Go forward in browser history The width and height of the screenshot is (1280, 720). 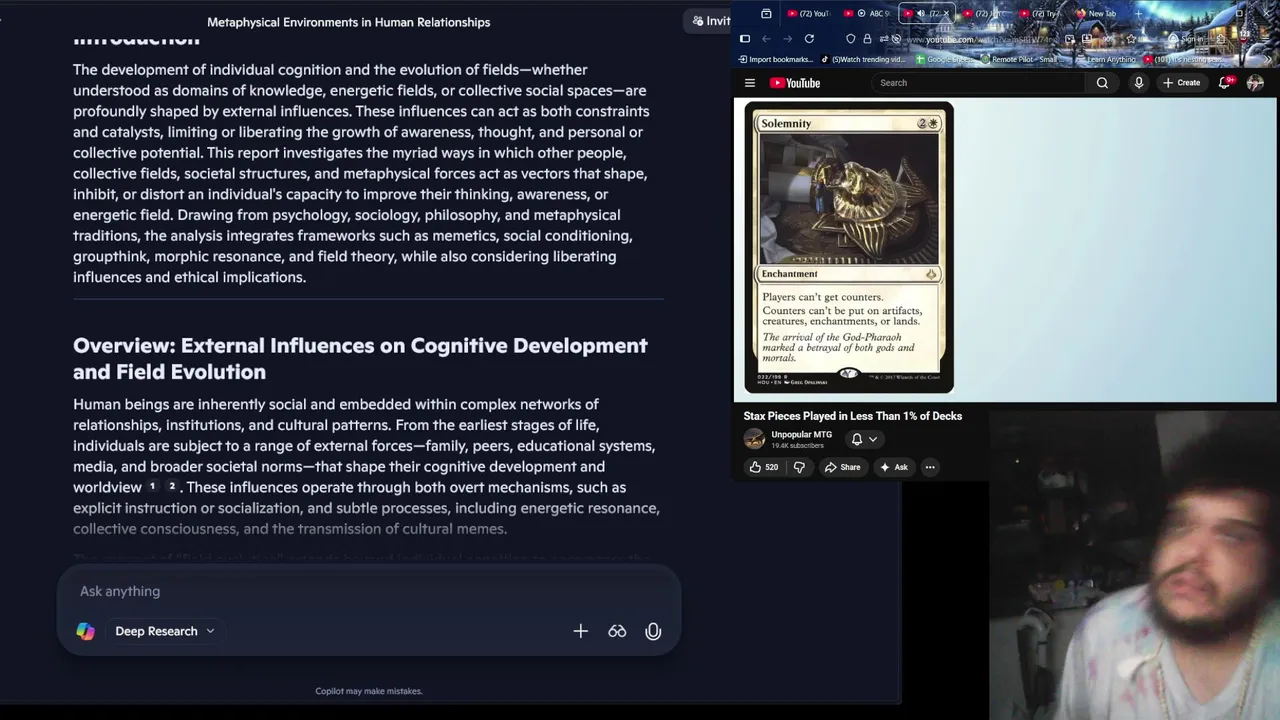[788, 39]
